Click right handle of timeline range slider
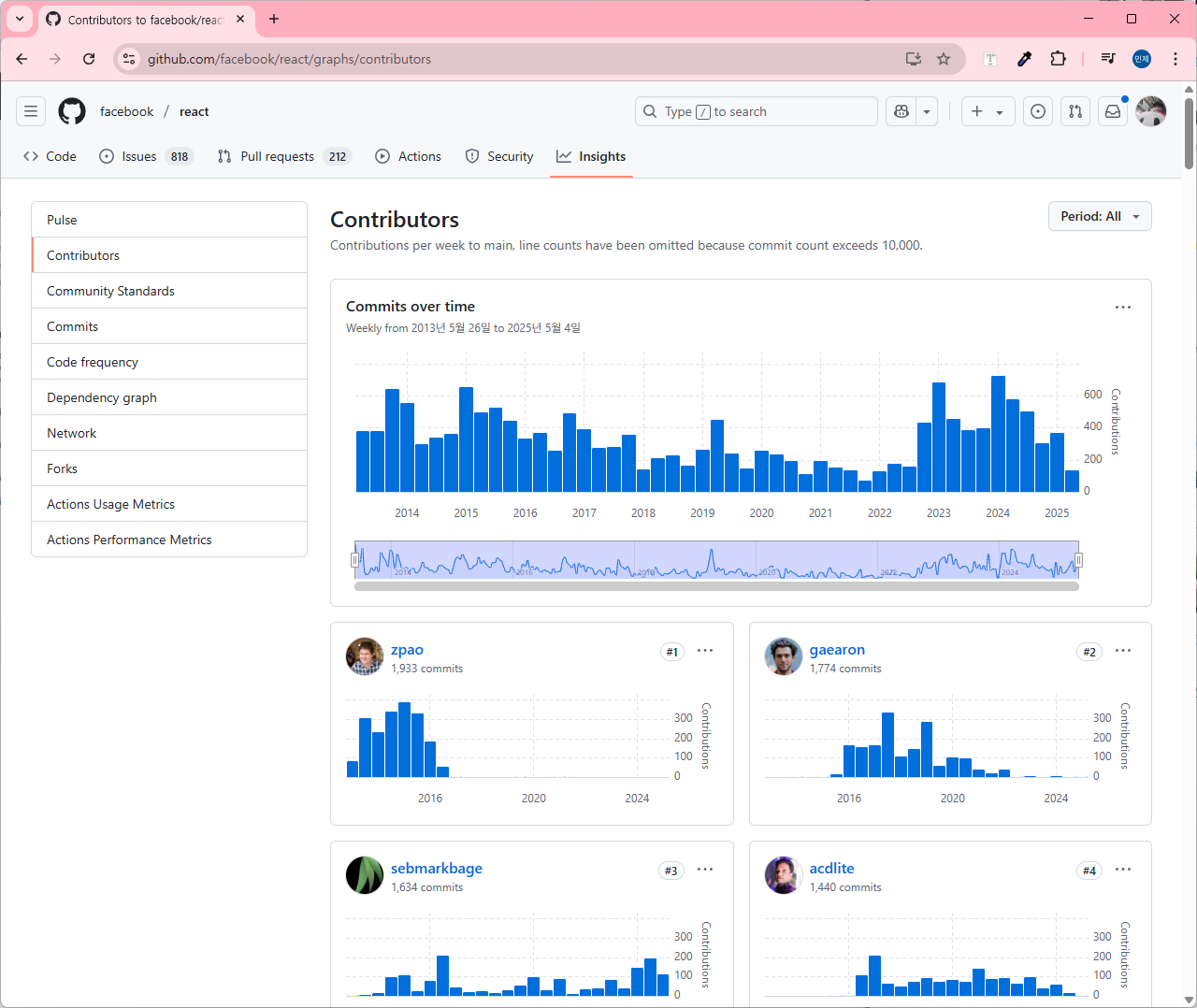The width and height of the screenshot is (1197, 1008). tap(1078, 560)
